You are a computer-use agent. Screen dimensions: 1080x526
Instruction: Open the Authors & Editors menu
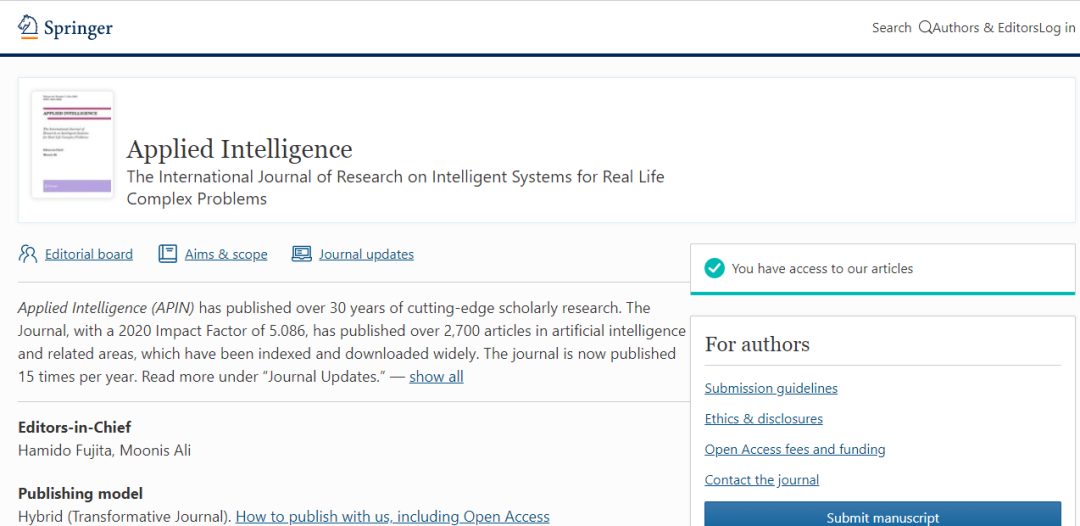click(x=985, y=28)
